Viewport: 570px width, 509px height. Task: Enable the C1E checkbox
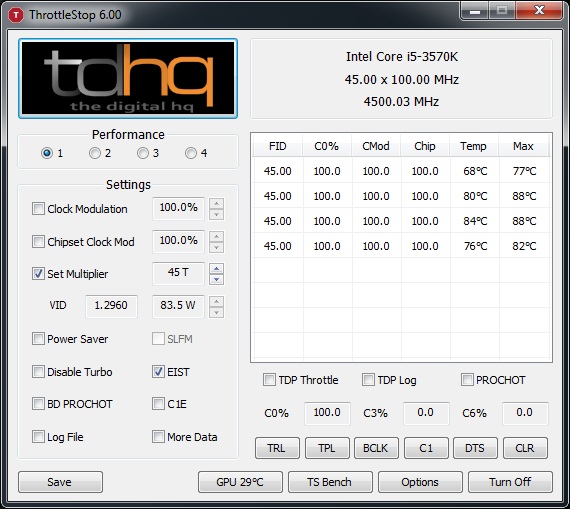(x=158, y=404)
